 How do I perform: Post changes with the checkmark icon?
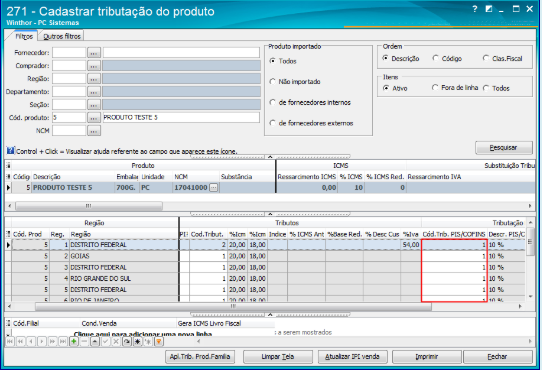tap(105, 342)
